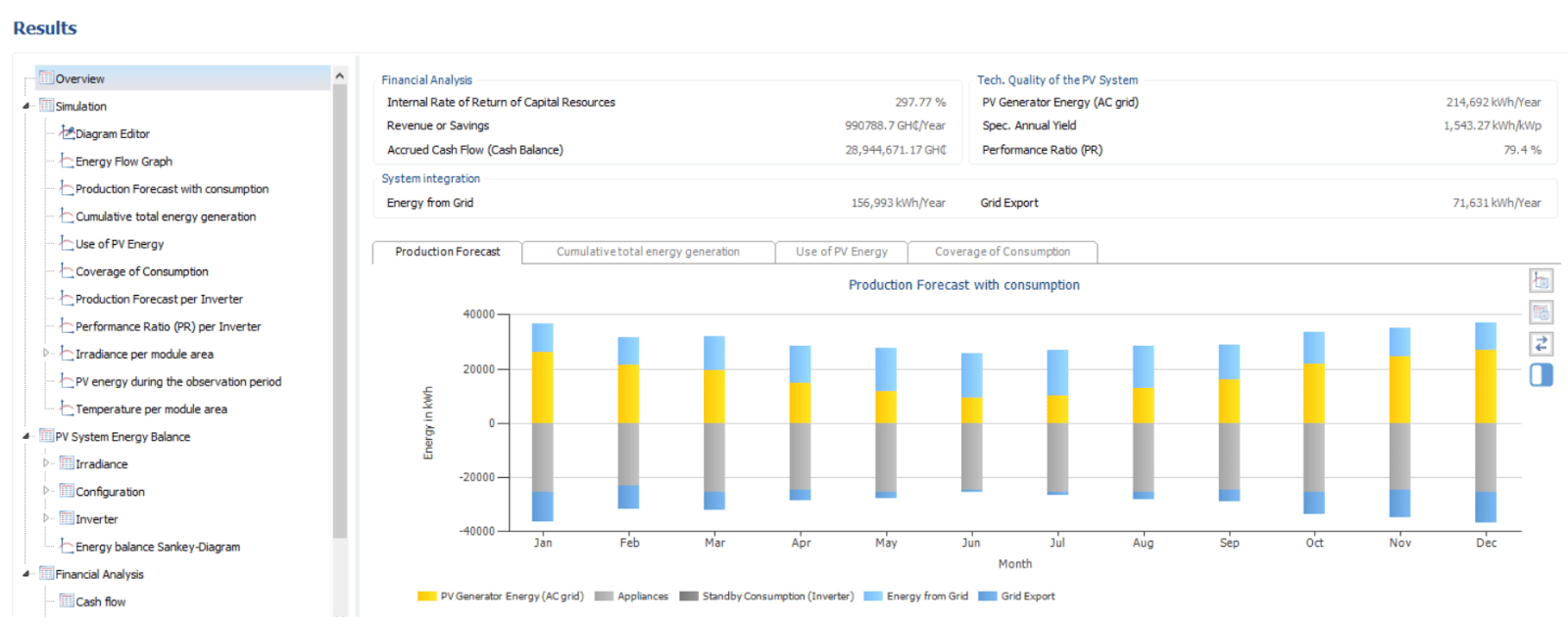Screen dimensions: 1568x627
Task: Open Temperature per module area entry
Action: pos(151,409)
